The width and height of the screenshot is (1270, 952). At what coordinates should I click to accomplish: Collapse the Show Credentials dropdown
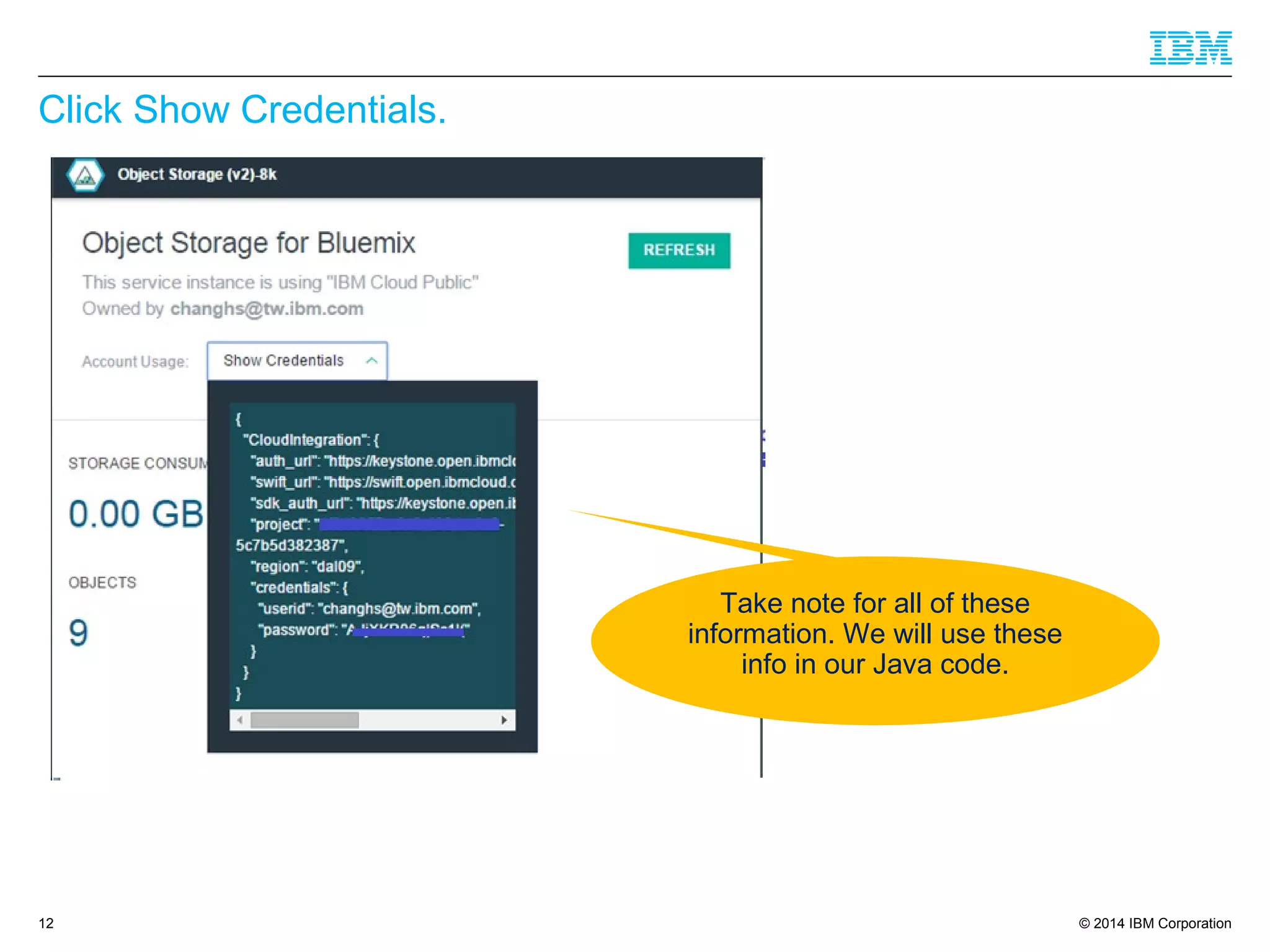(x=297, y=361)
